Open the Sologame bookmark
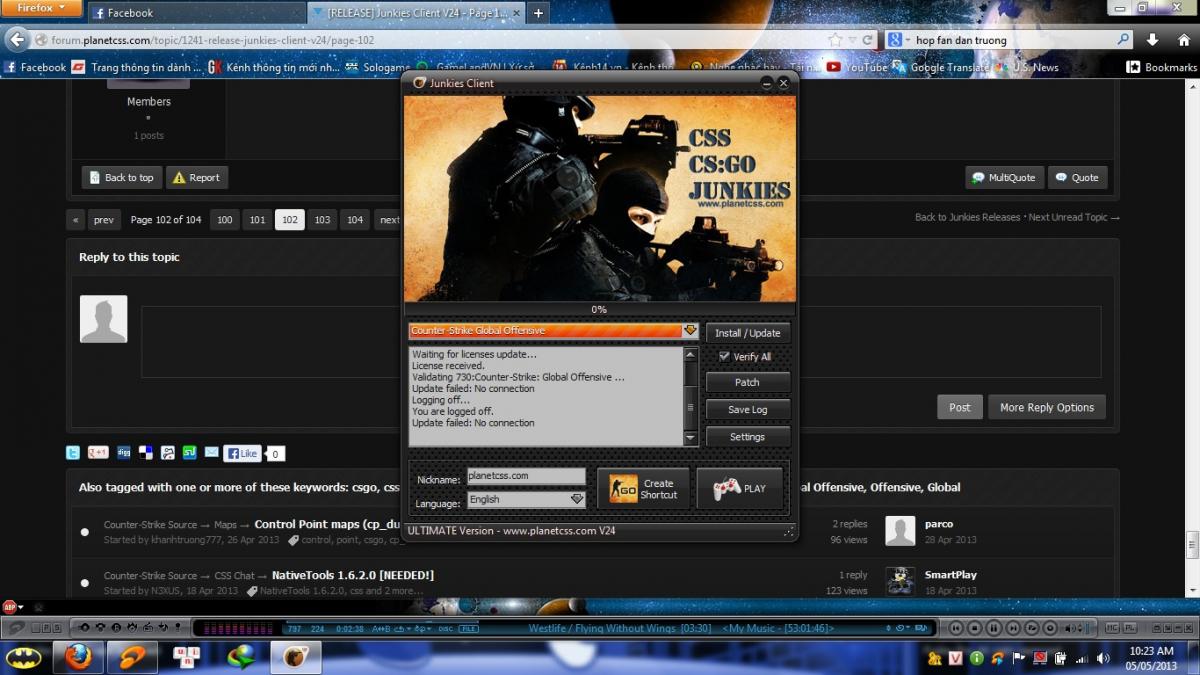 378,67
